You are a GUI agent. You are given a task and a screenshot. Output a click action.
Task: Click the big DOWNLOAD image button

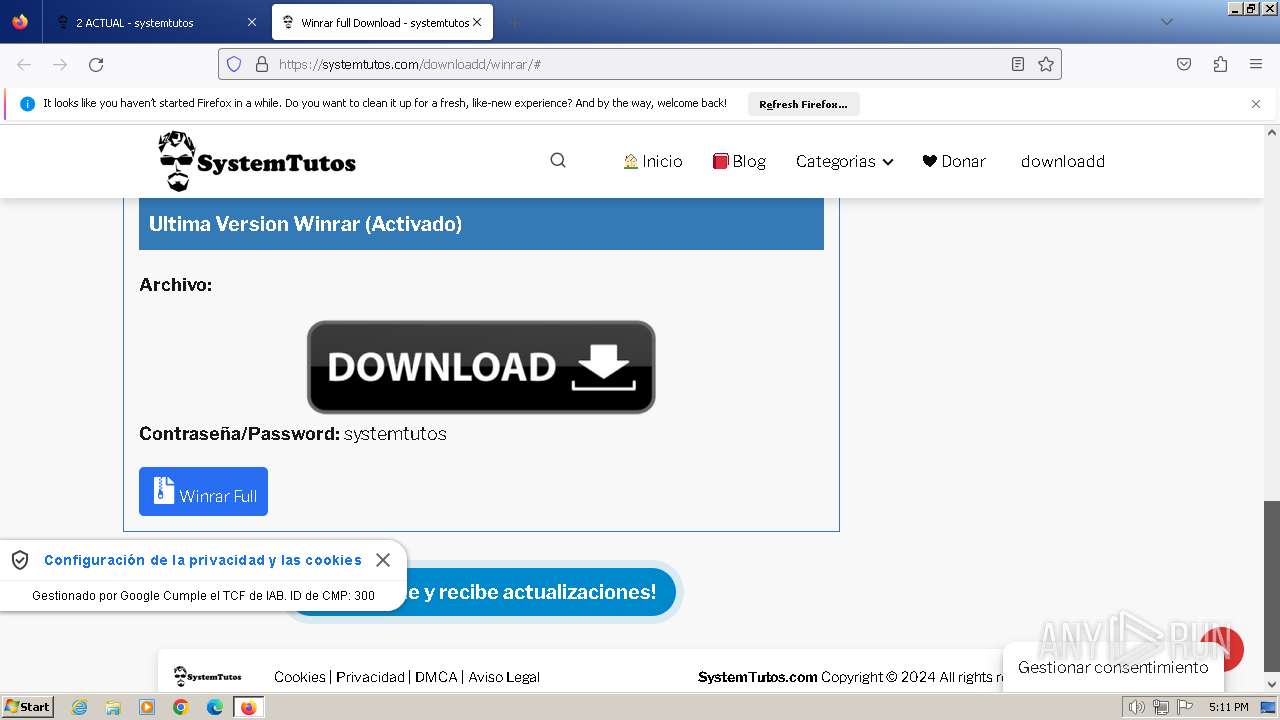(481, 367)
